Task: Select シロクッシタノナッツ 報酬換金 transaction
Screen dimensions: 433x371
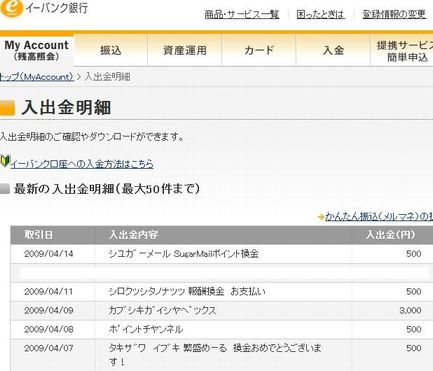Action: 187,292
